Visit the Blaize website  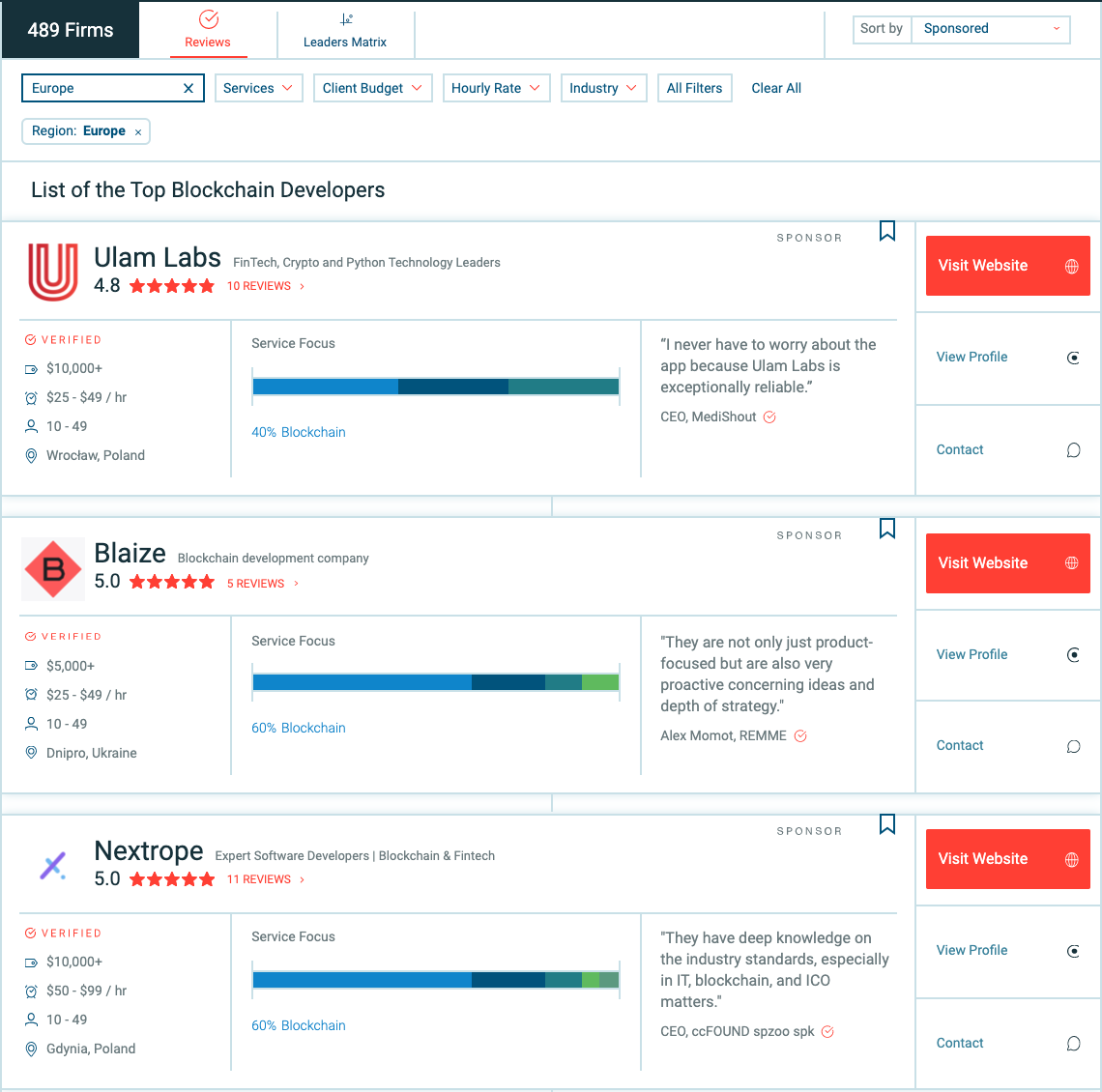point(1008,562)
